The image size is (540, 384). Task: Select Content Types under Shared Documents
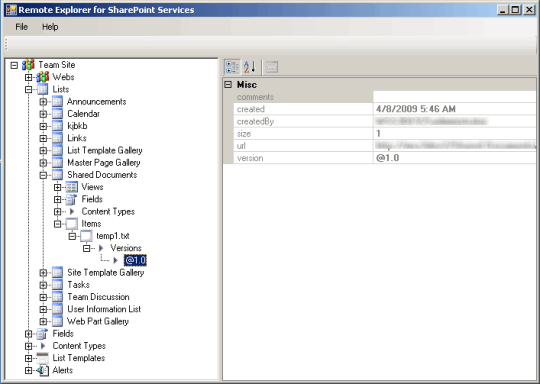(x=108, y=211)
